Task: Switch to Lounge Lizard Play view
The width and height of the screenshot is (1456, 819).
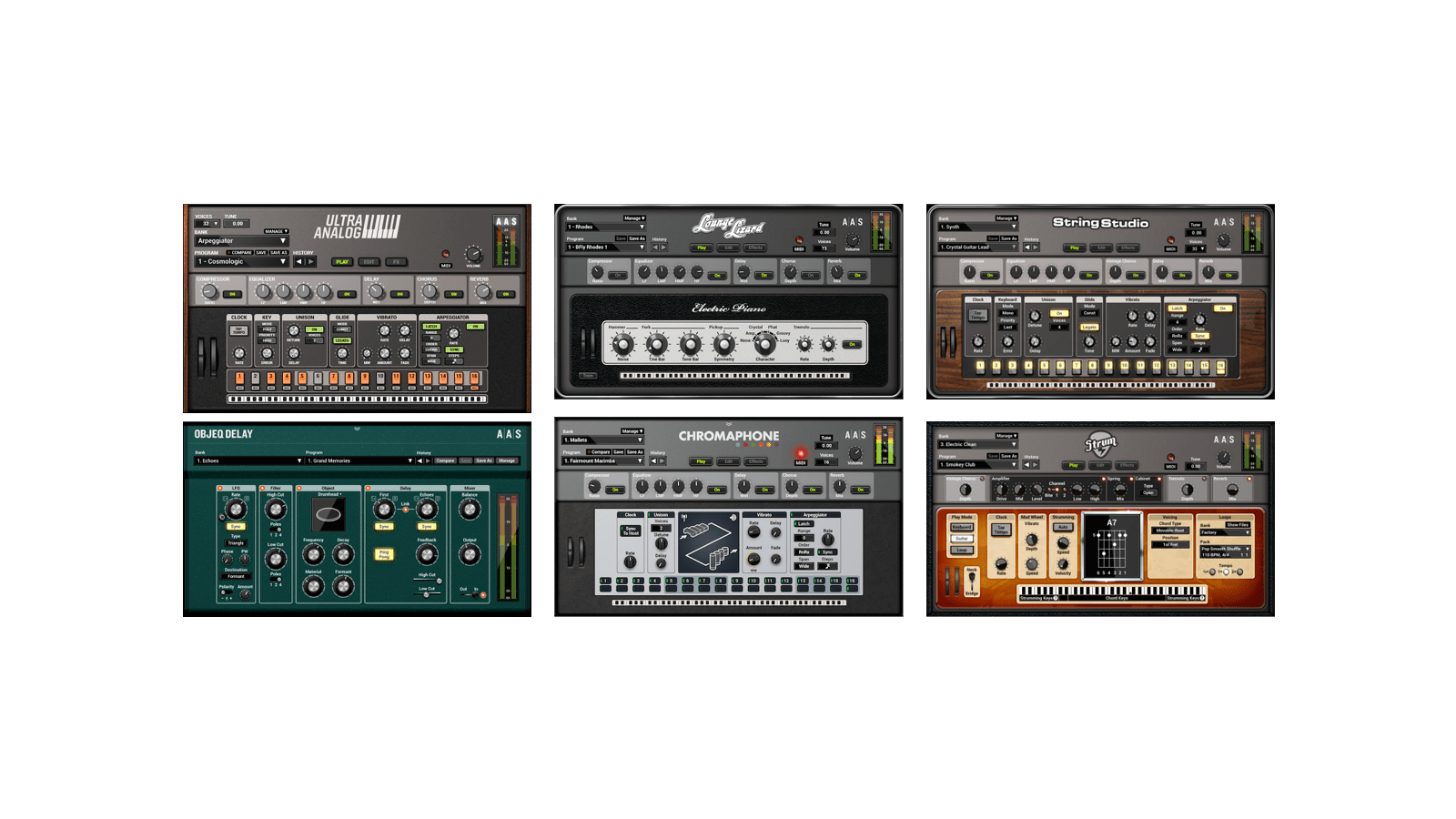Action: click(x=702, y=248)
